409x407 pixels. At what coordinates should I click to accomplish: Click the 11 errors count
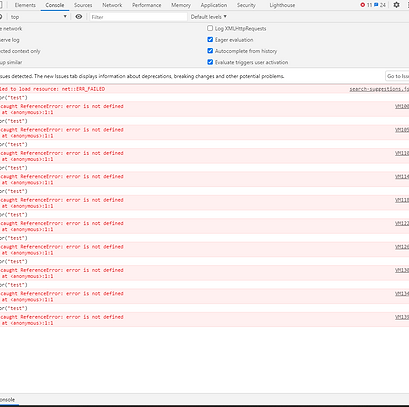tap(369, 5)
